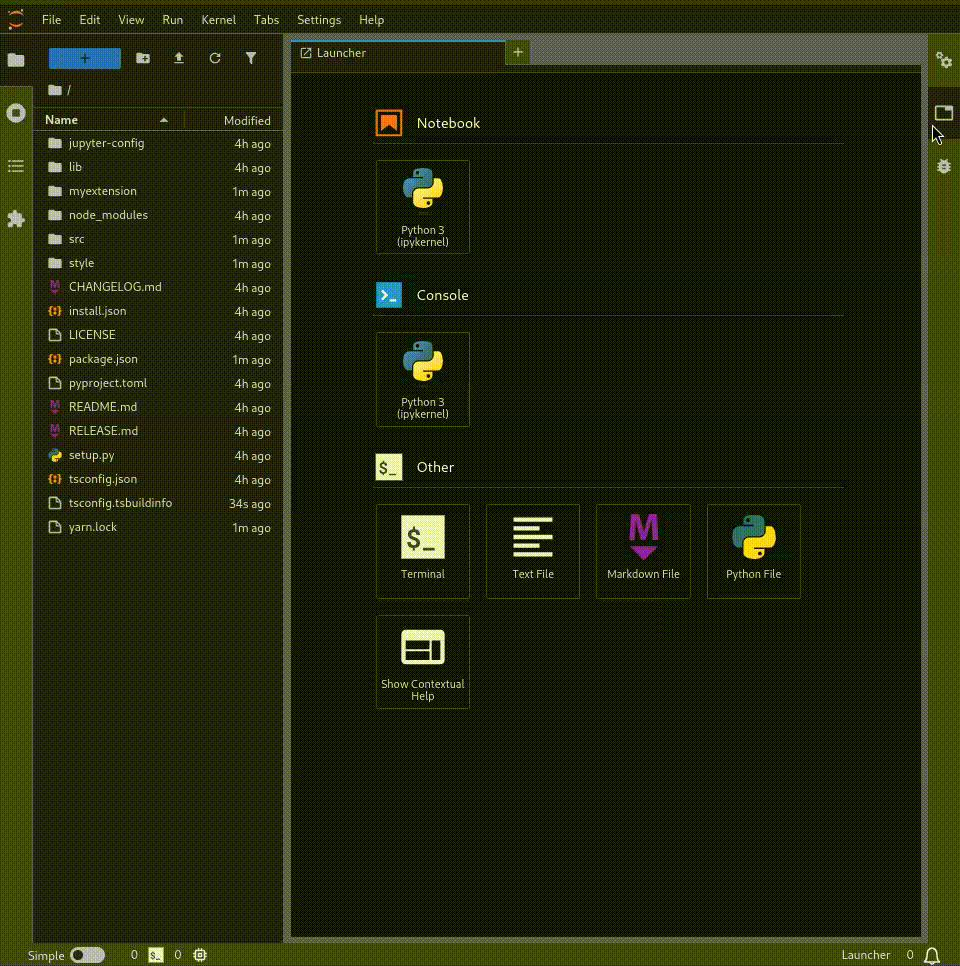Select the install.json file
Screen dimensions: 960x966
pyautogui.click(x=159, y=311)
